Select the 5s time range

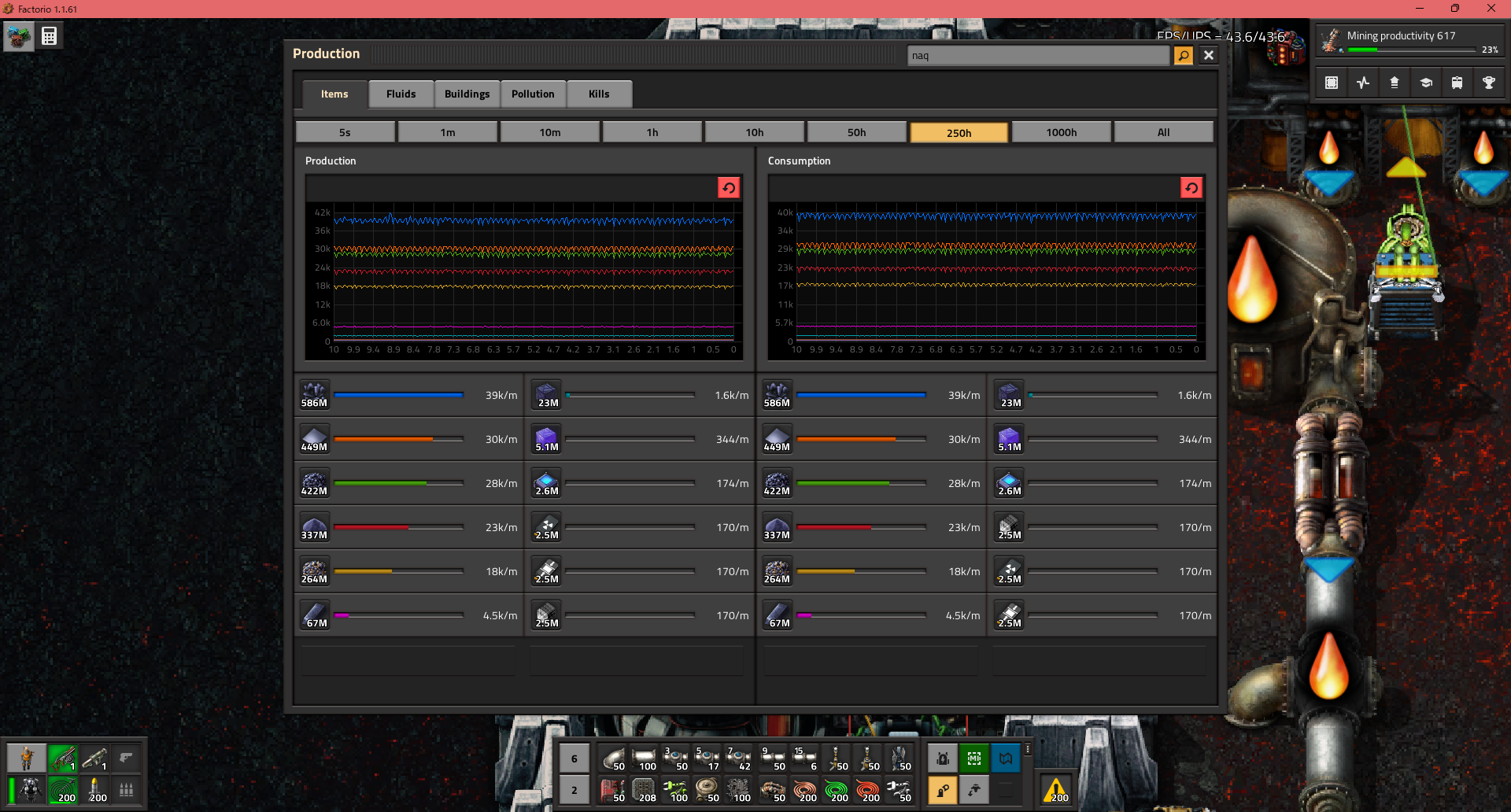click(345, 132)
